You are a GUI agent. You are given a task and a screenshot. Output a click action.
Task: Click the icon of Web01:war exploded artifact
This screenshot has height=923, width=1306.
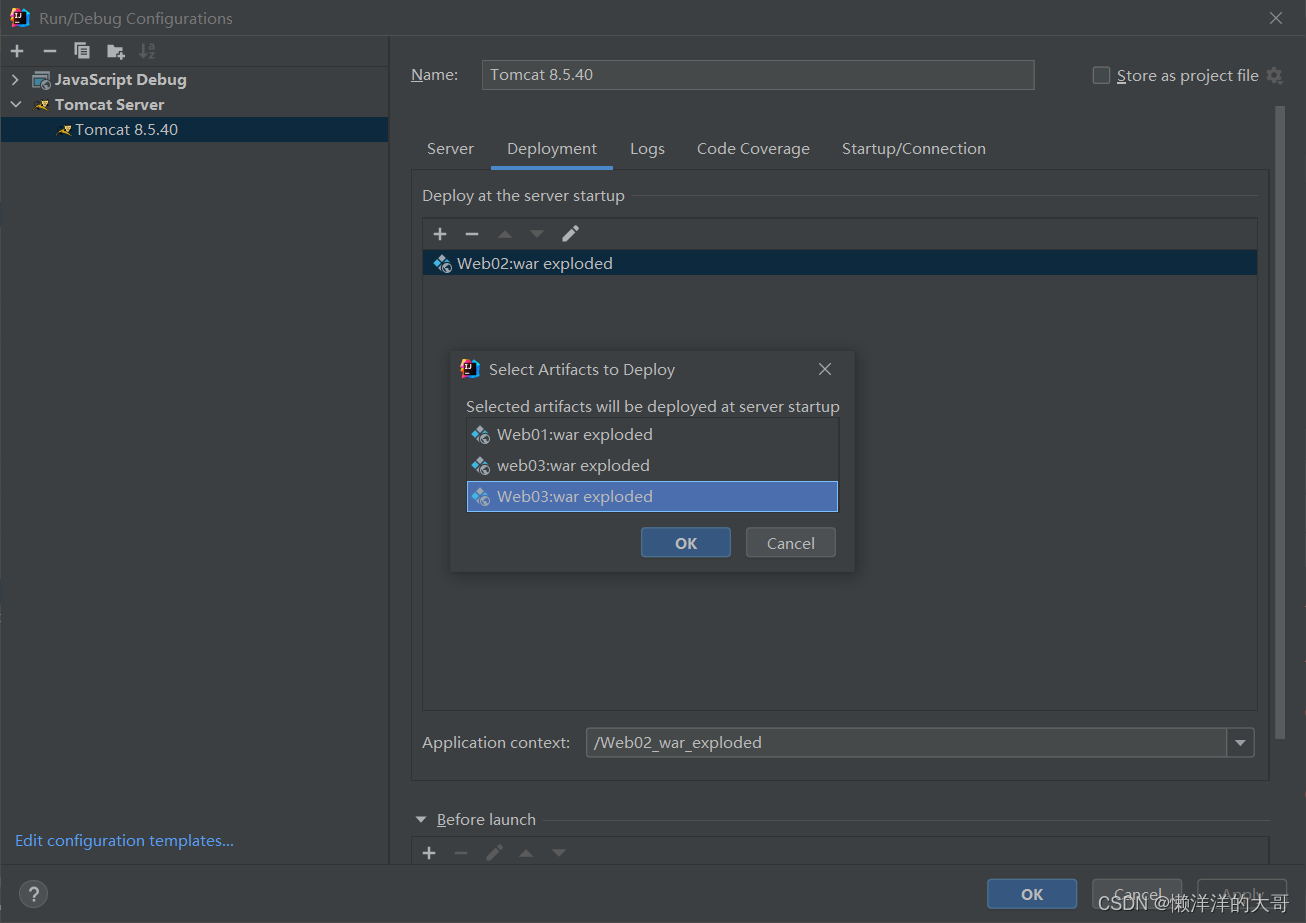pyautogui.click(x=481, y=435)
